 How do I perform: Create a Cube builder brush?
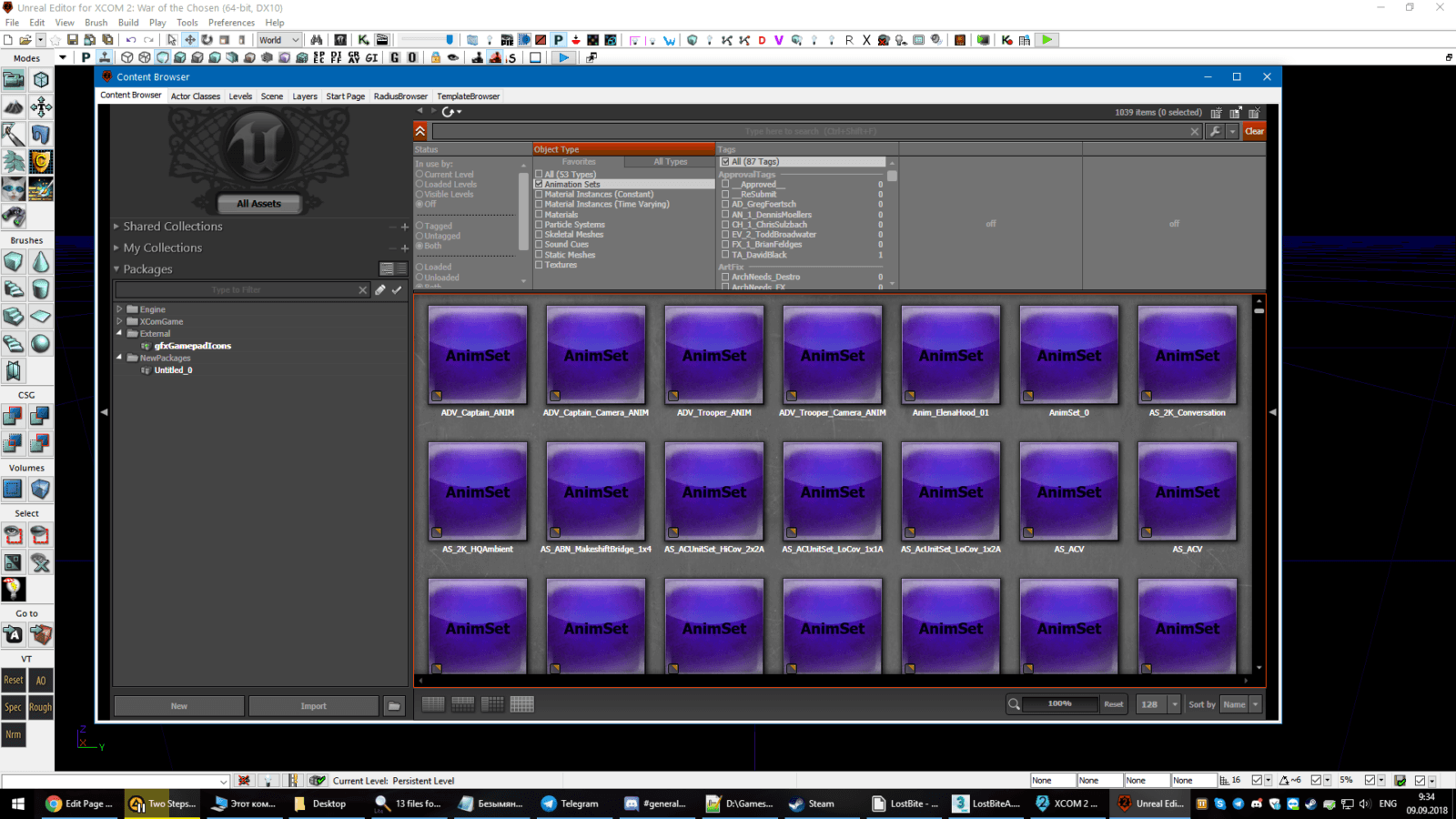[x=14, y=262]
